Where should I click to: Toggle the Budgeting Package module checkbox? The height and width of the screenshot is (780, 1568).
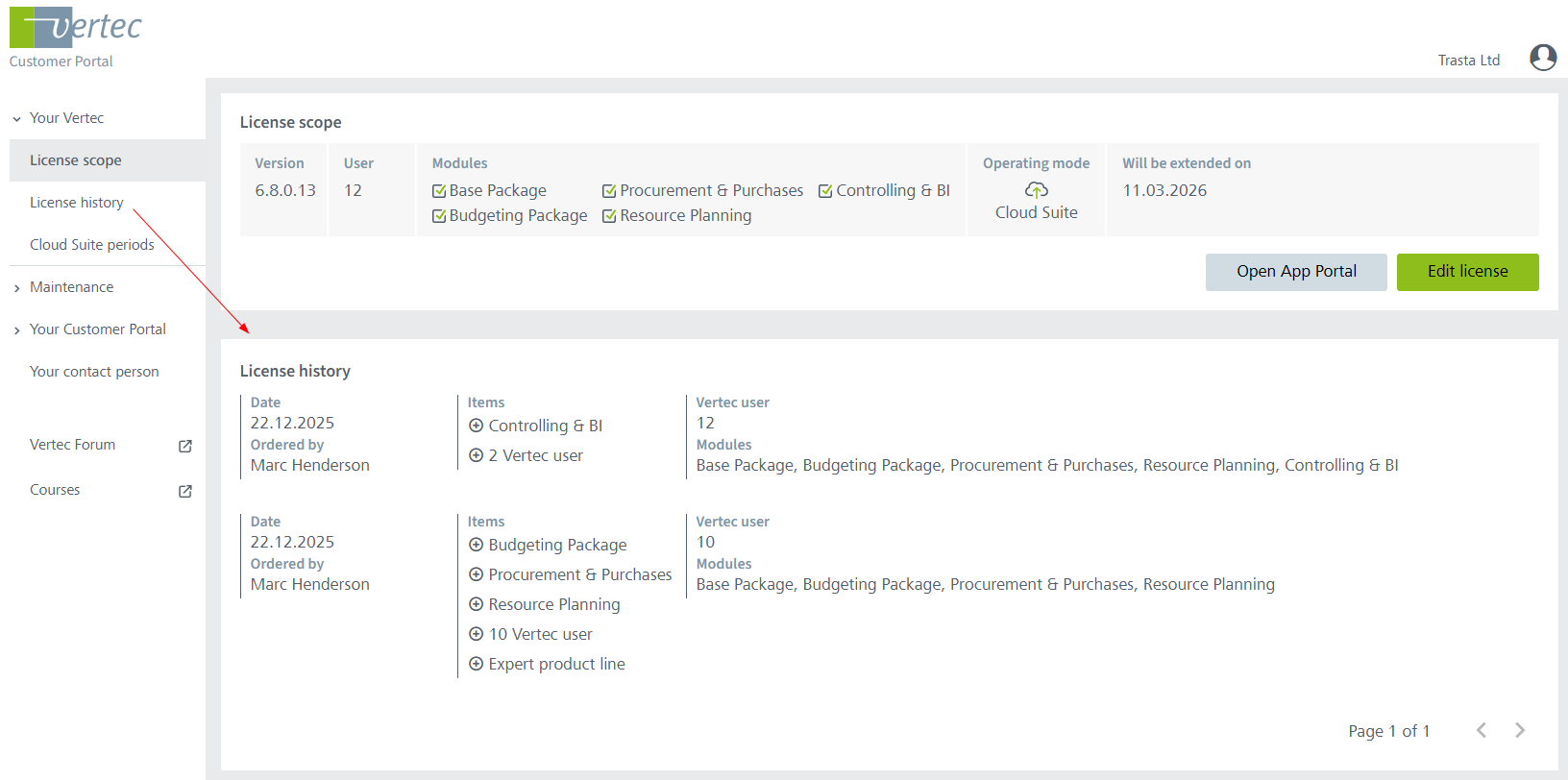click(439, 216)
